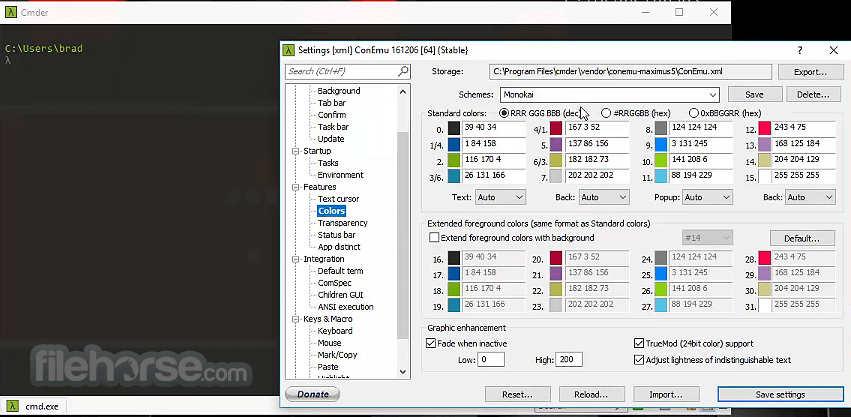Click the scheme Delete... button
851x417 pixels.
(x=813, y=94)
